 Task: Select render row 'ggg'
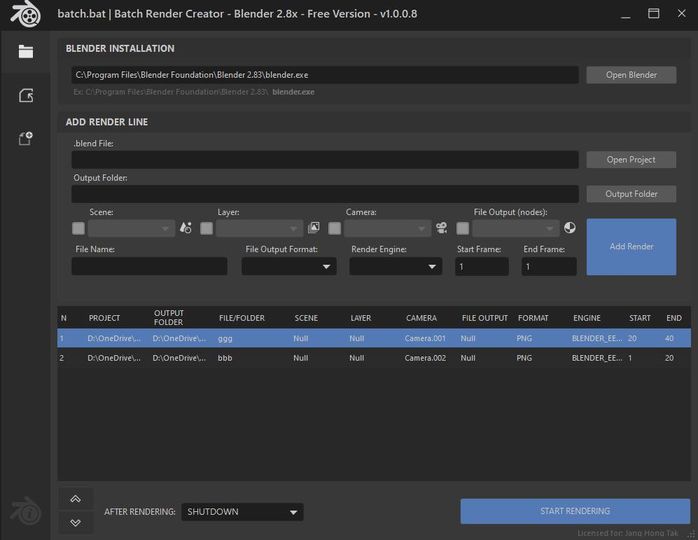tap(374, 338)
